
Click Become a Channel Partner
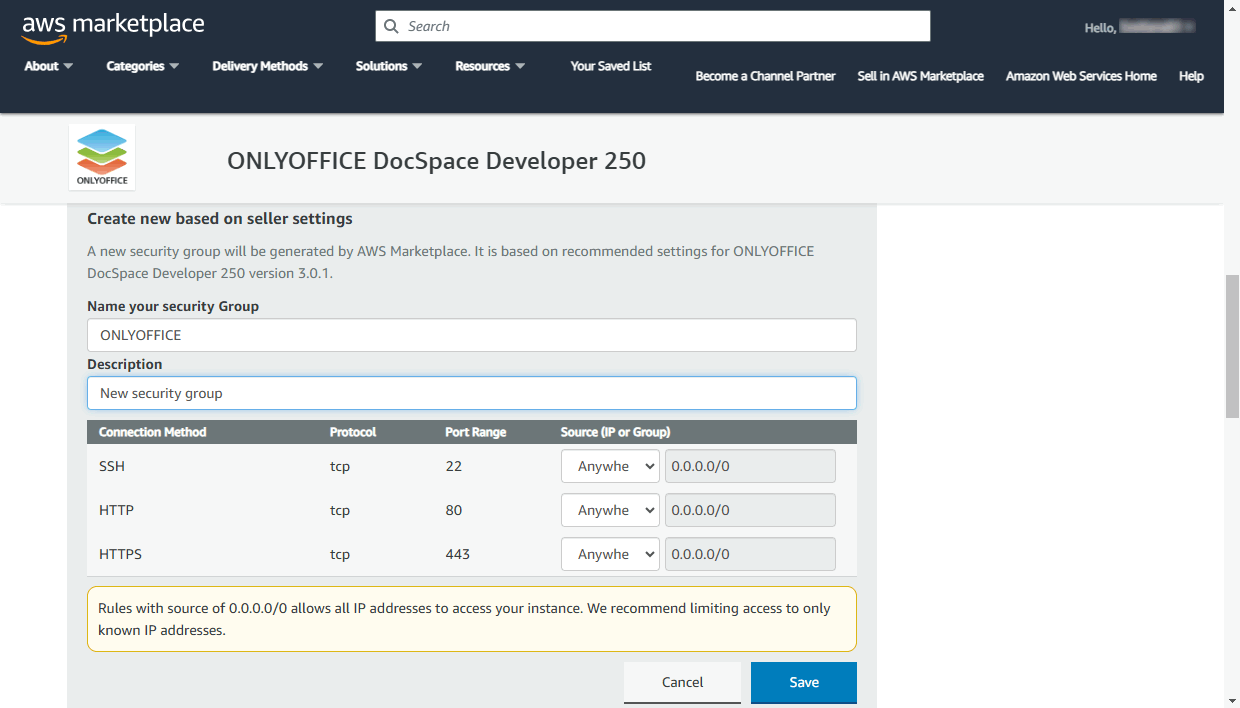pos(765,76)
